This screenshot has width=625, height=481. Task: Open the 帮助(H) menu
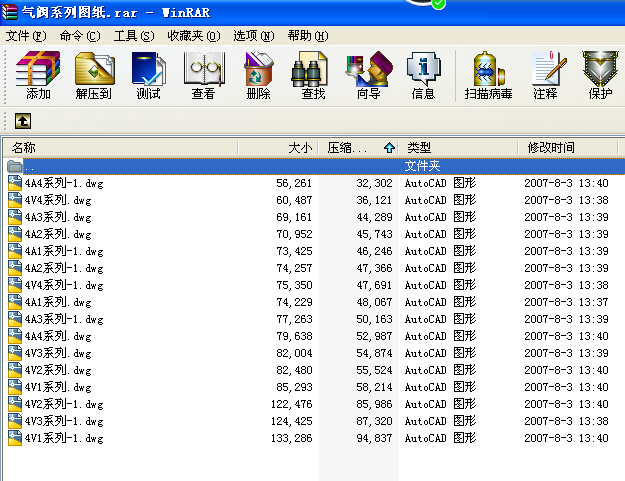(x=308, y=36)
